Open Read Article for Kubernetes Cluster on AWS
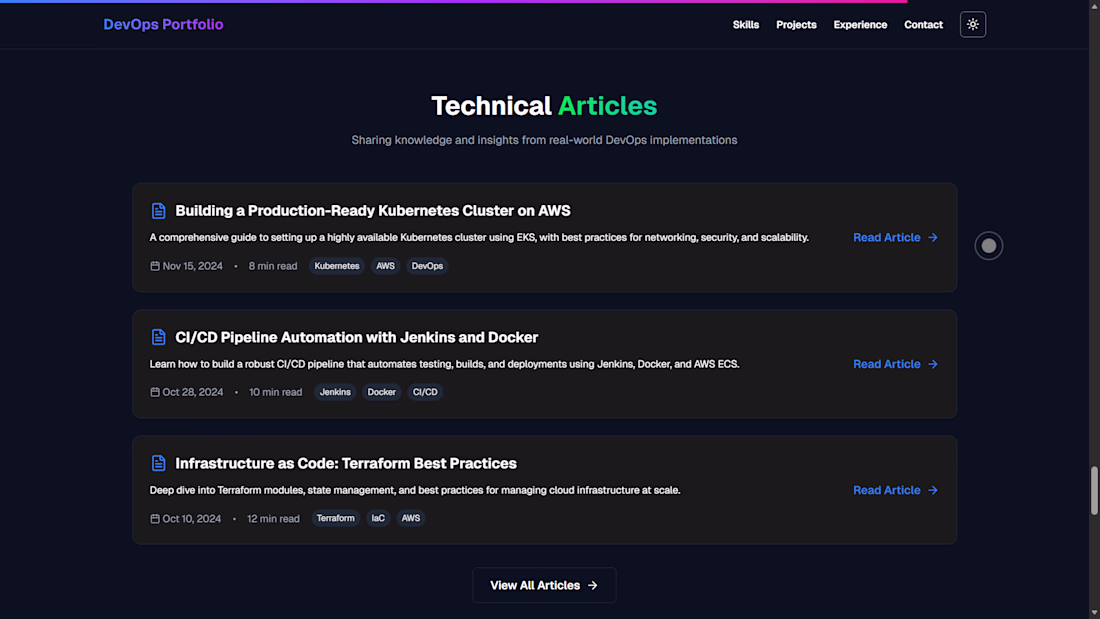This screenshot has height=619, width=1100. (894, 237)
